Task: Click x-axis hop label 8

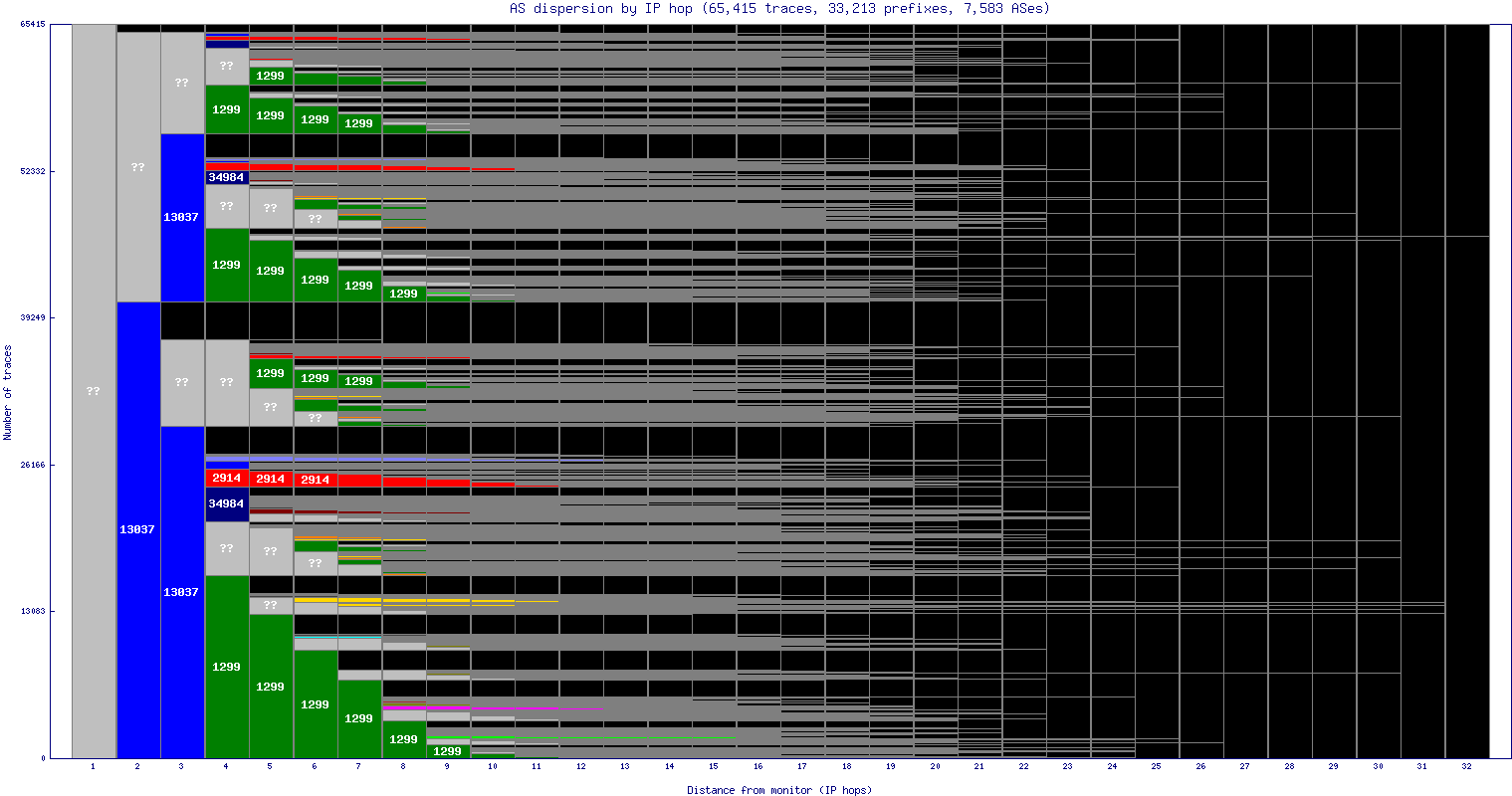Action: (403, 767)
